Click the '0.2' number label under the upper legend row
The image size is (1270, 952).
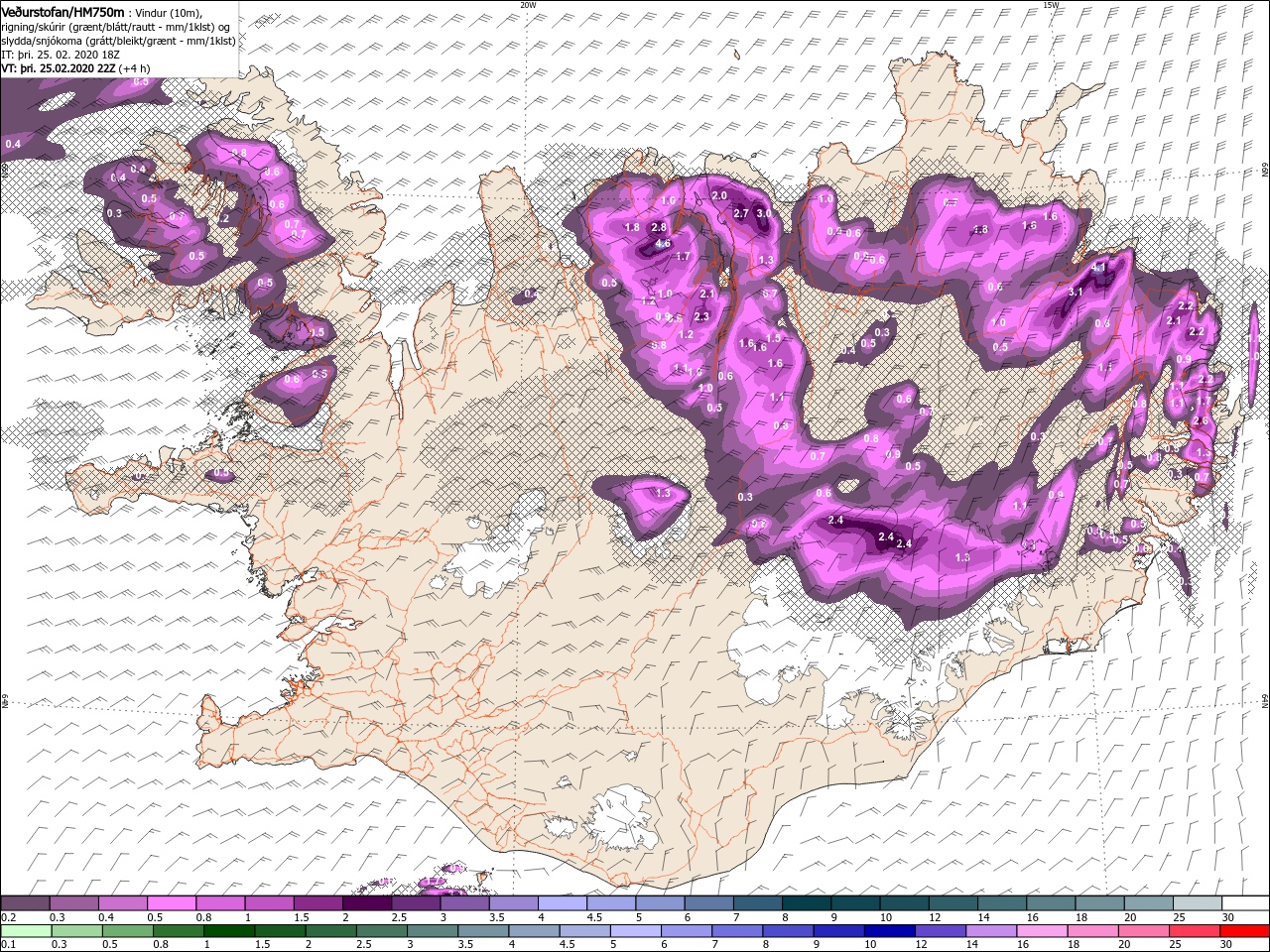pos(9,917)
